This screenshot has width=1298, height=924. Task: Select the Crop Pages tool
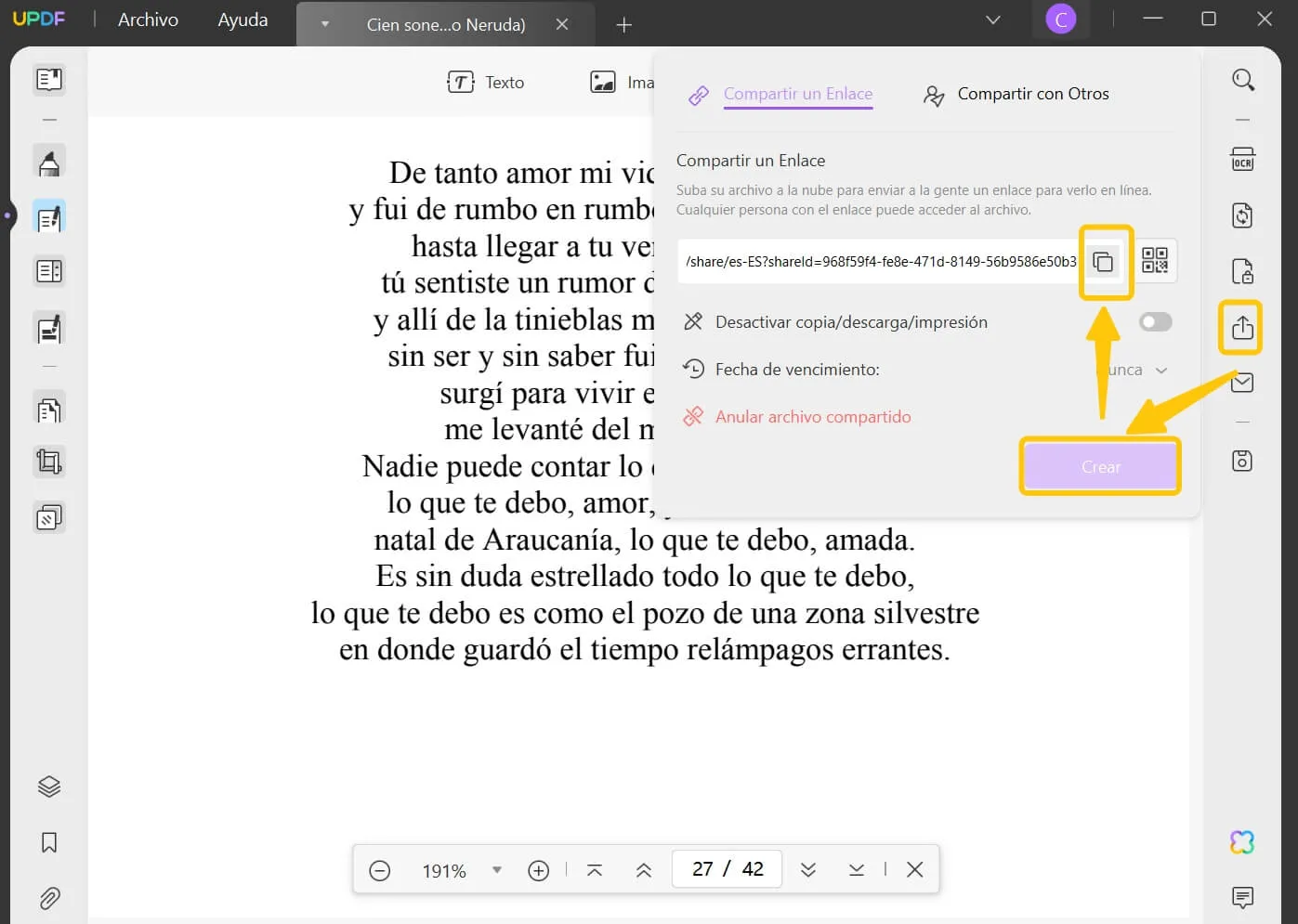point(49,462)
